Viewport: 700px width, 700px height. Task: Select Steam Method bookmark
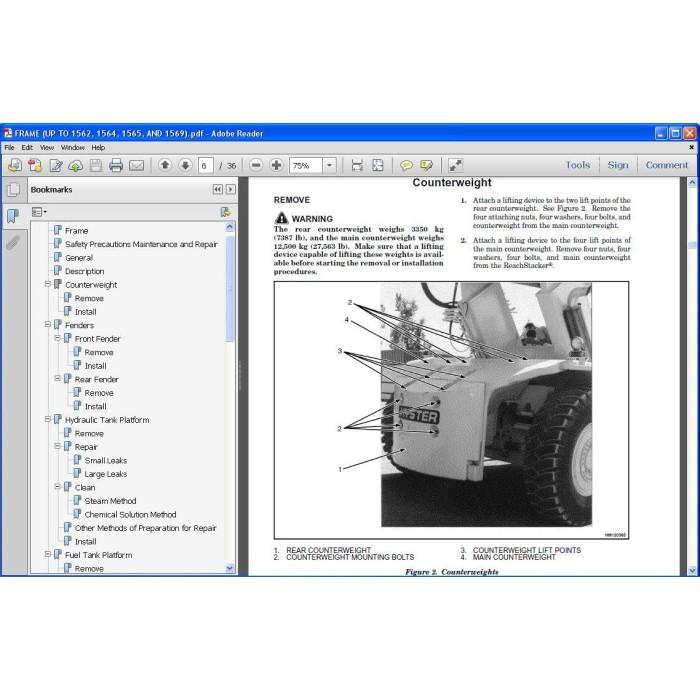point(110,501)
